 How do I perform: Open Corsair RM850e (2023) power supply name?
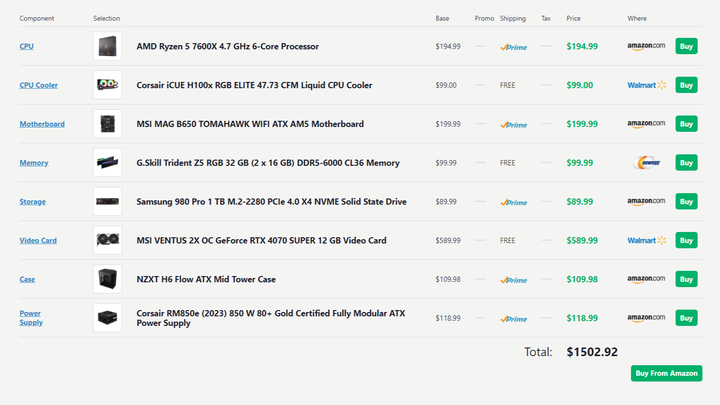click(270, 318)
